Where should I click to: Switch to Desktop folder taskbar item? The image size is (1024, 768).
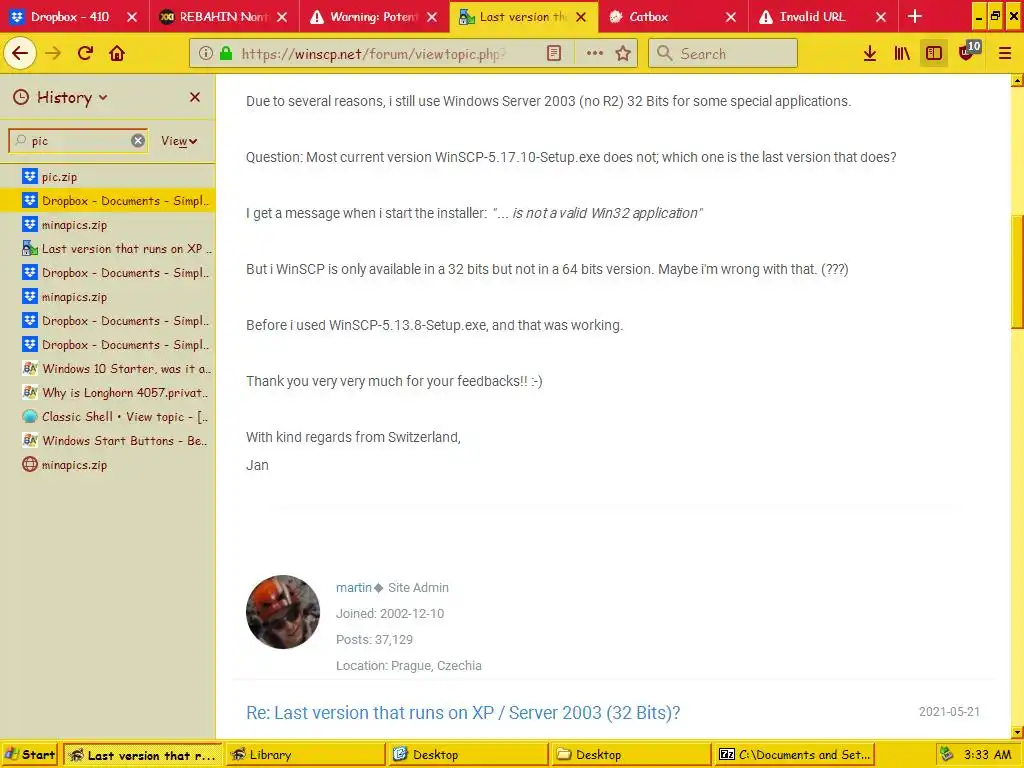(630, 754)
